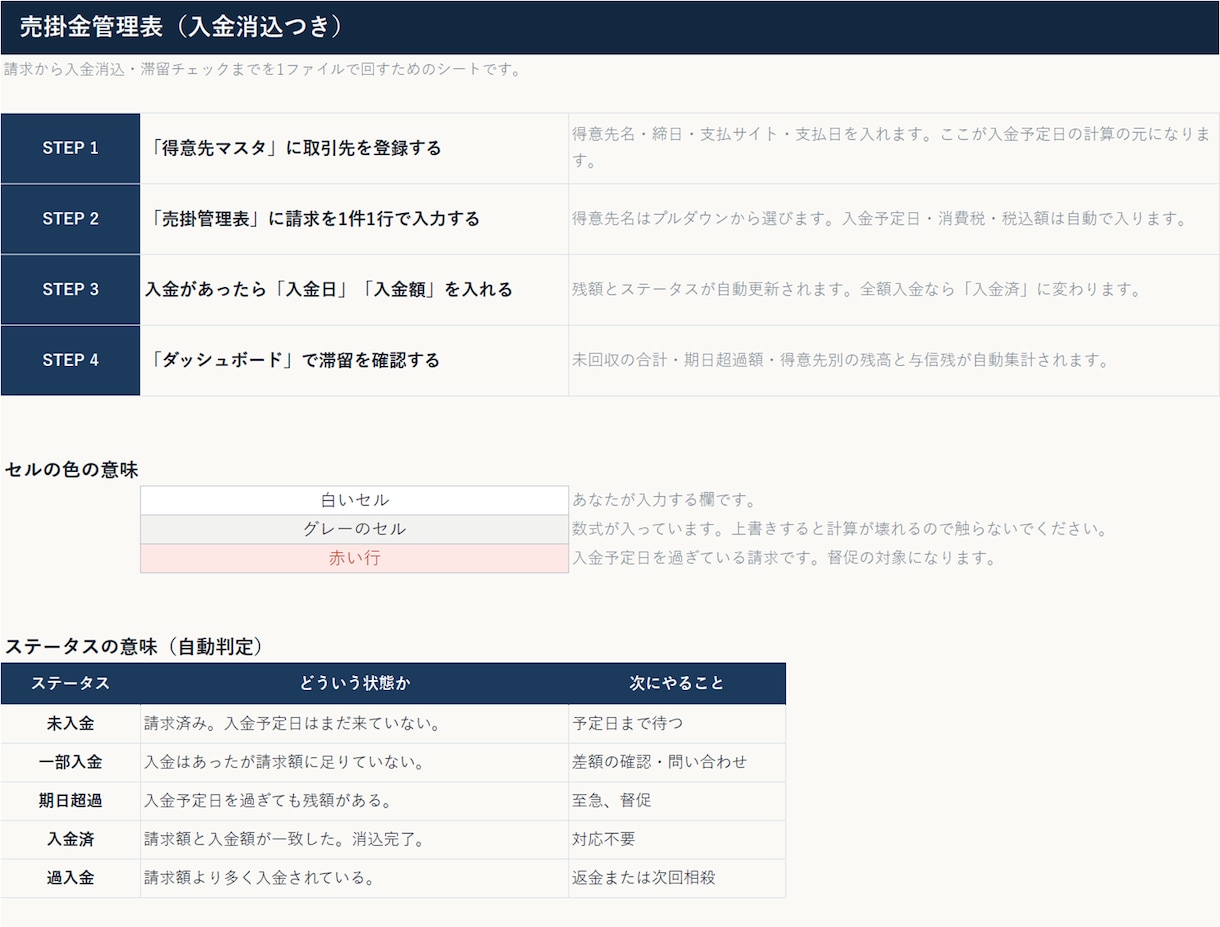Viewport: 1220px width, 927px height.
Task: Select the 期日超過 status cell
Action: click(x=70, y=801)
